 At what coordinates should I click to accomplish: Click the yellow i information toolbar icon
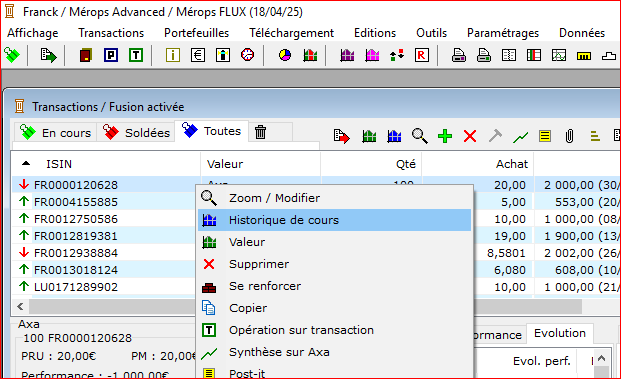click(x=173, y=55)
